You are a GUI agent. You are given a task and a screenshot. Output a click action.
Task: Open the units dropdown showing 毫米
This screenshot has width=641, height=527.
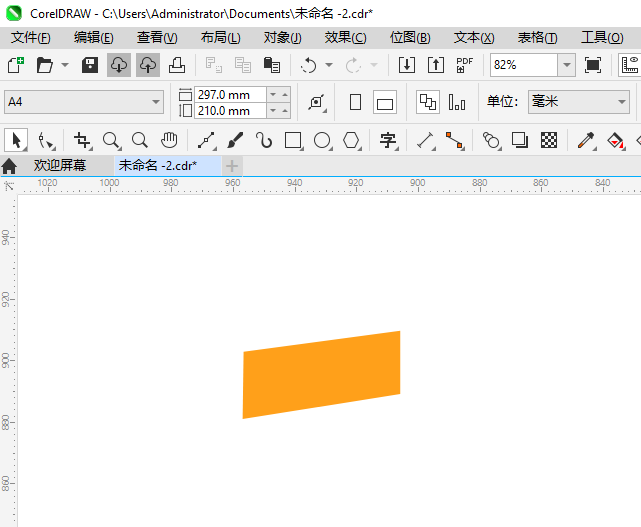click(x=578, y=102)
